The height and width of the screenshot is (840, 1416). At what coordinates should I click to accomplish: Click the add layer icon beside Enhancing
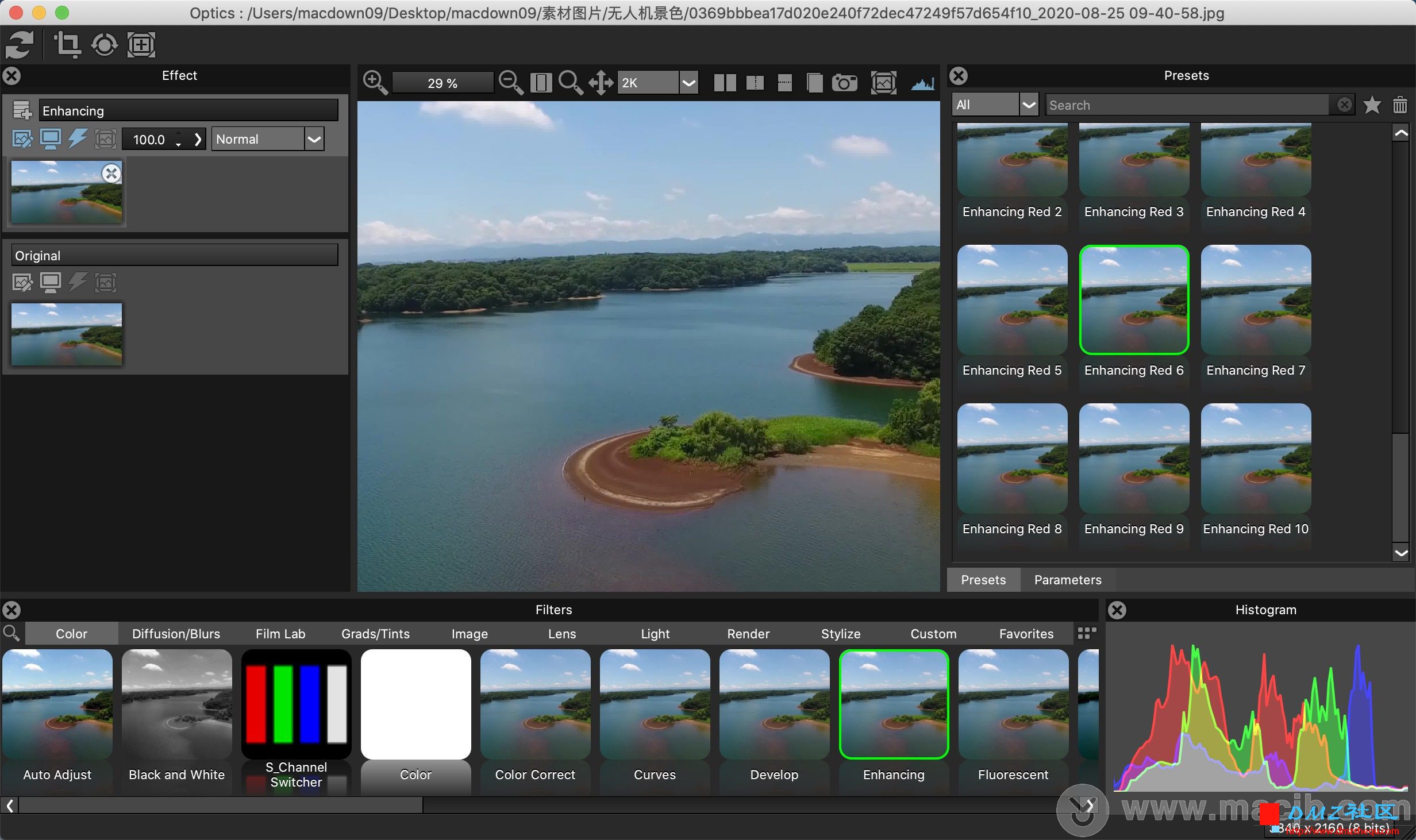(22, 110)
